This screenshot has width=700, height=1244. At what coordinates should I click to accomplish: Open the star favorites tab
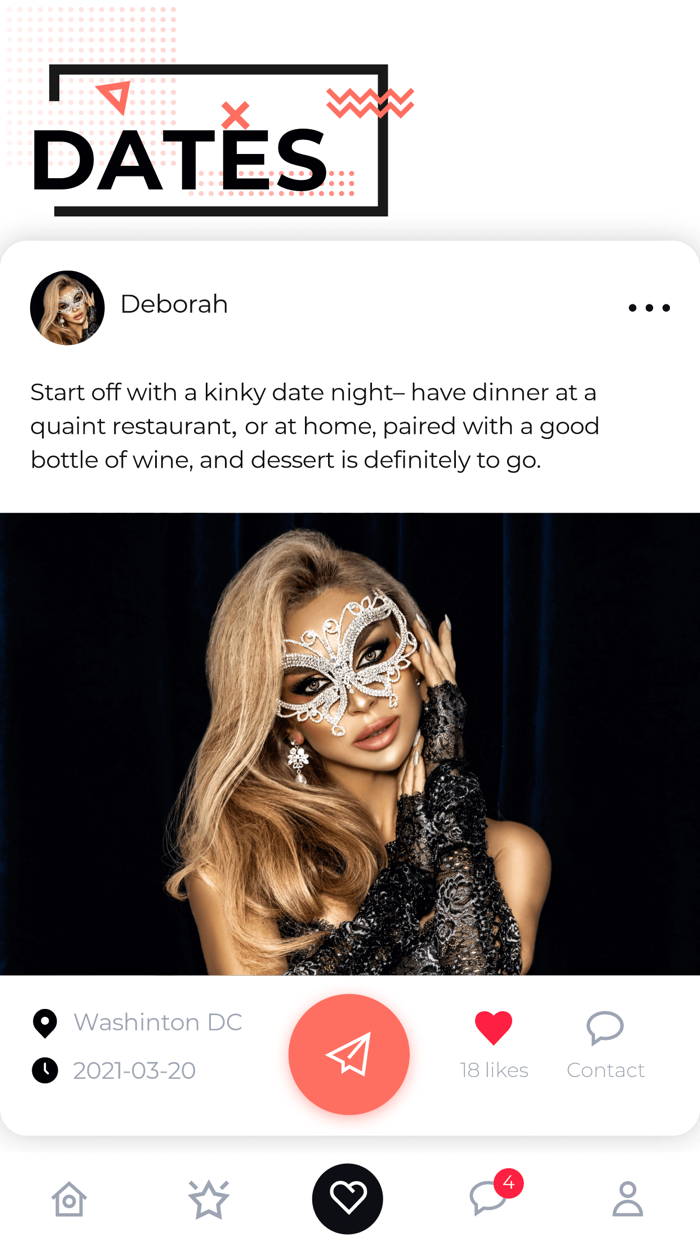(x=208, y=1198)
